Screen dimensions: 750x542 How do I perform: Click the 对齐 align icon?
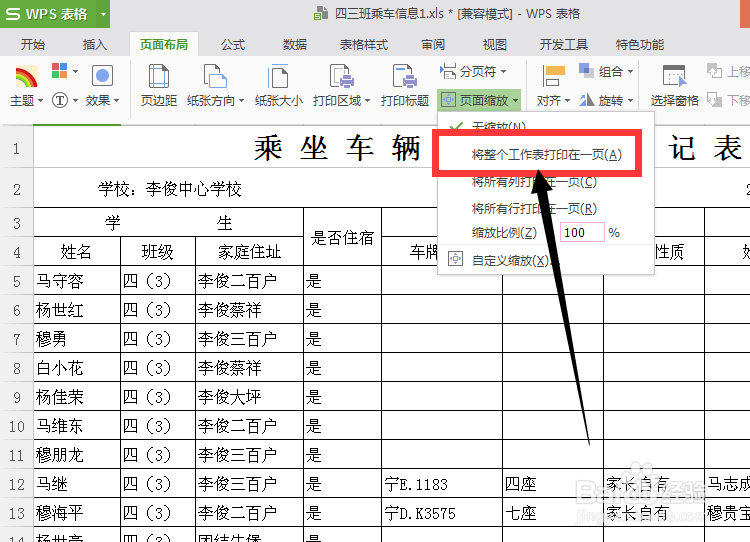pos(554,77)
